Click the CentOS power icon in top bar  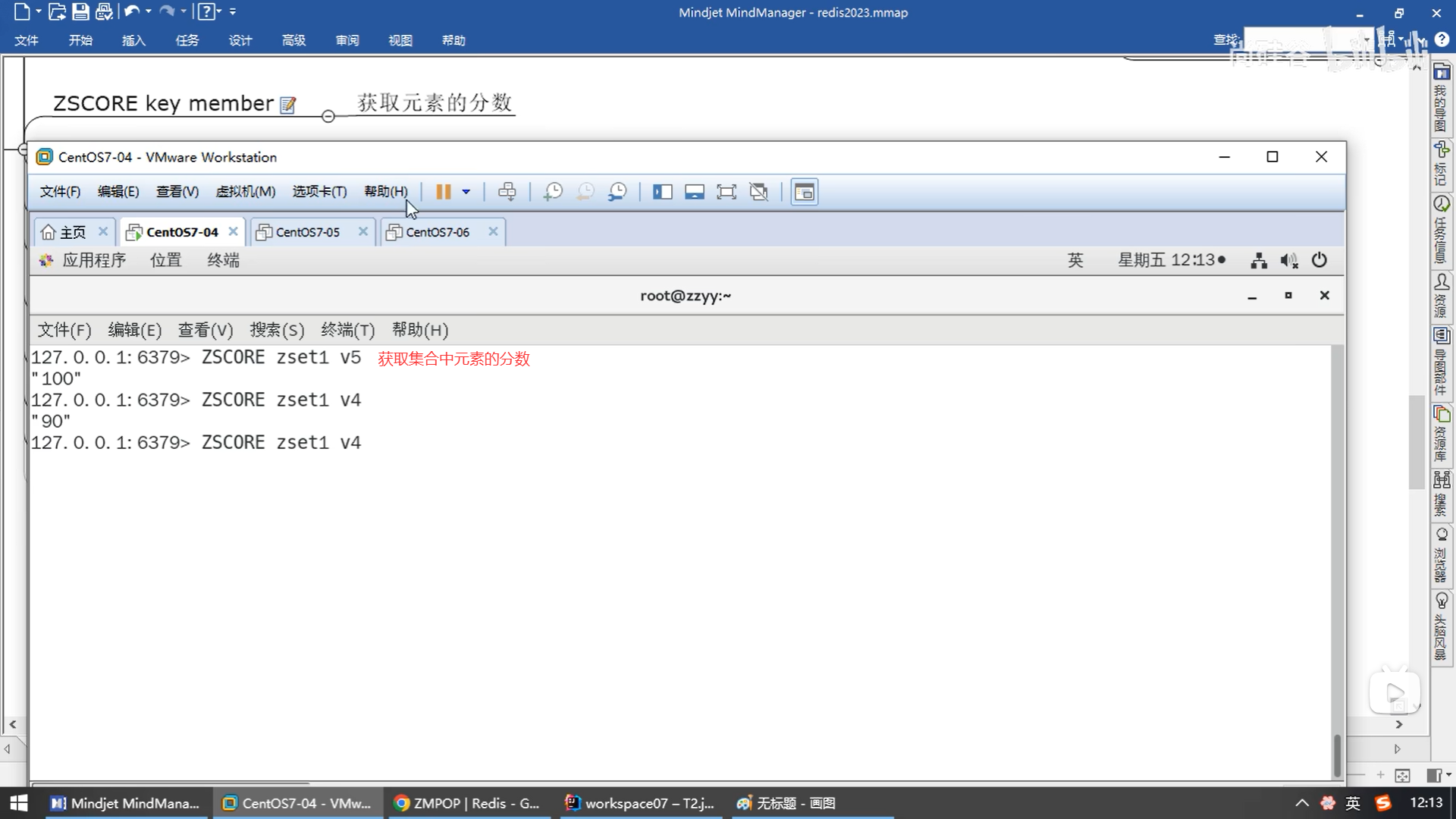tap(1319, 260)
